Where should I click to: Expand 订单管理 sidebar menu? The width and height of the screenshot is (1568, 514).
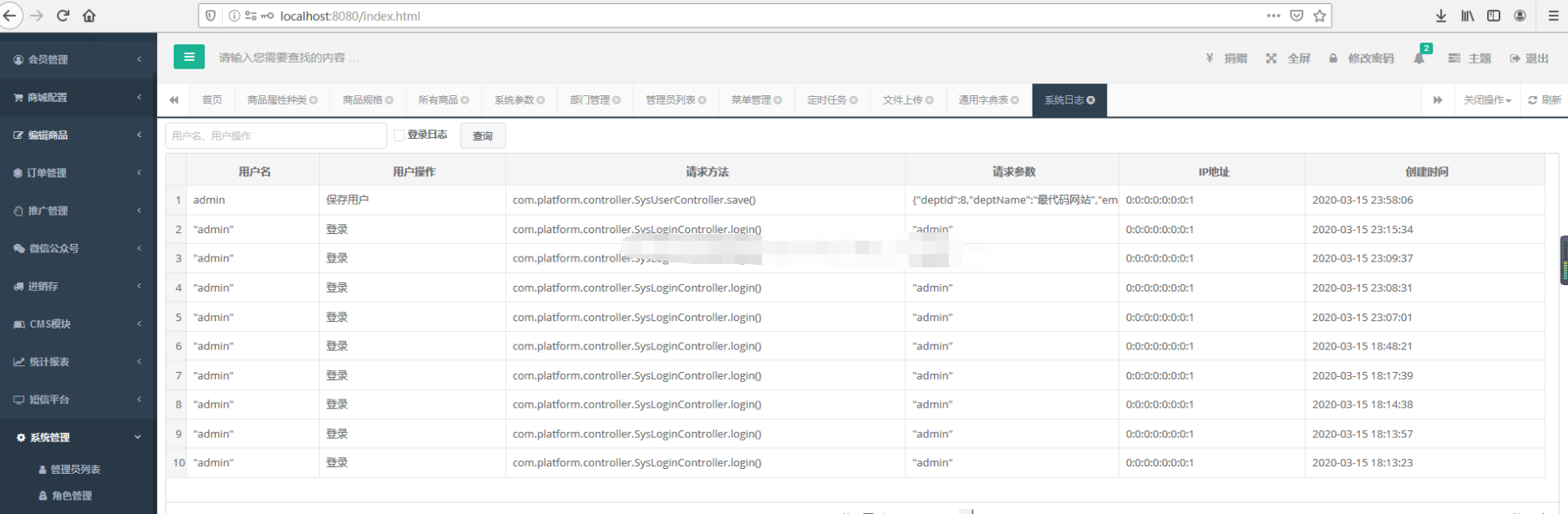click(79, 173)
